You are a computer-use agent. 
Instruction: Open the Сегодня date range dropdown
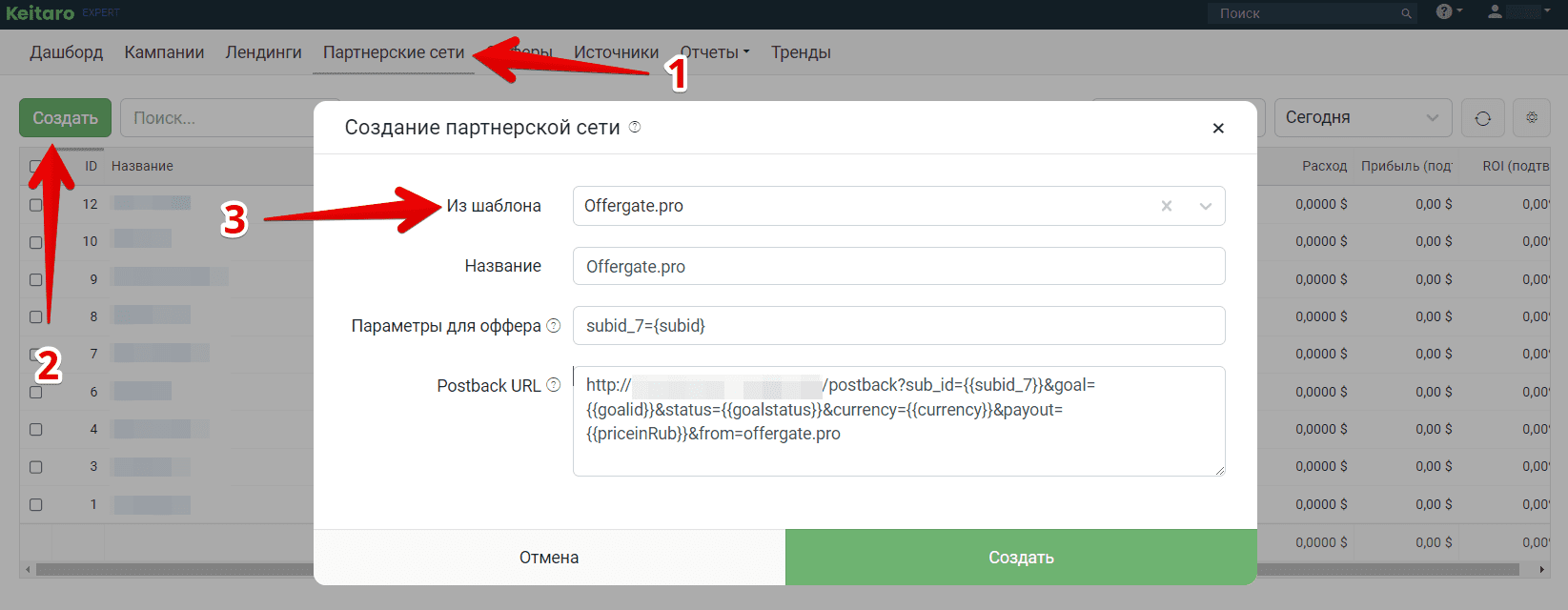pyautogui.click(x=1363, y=118)
